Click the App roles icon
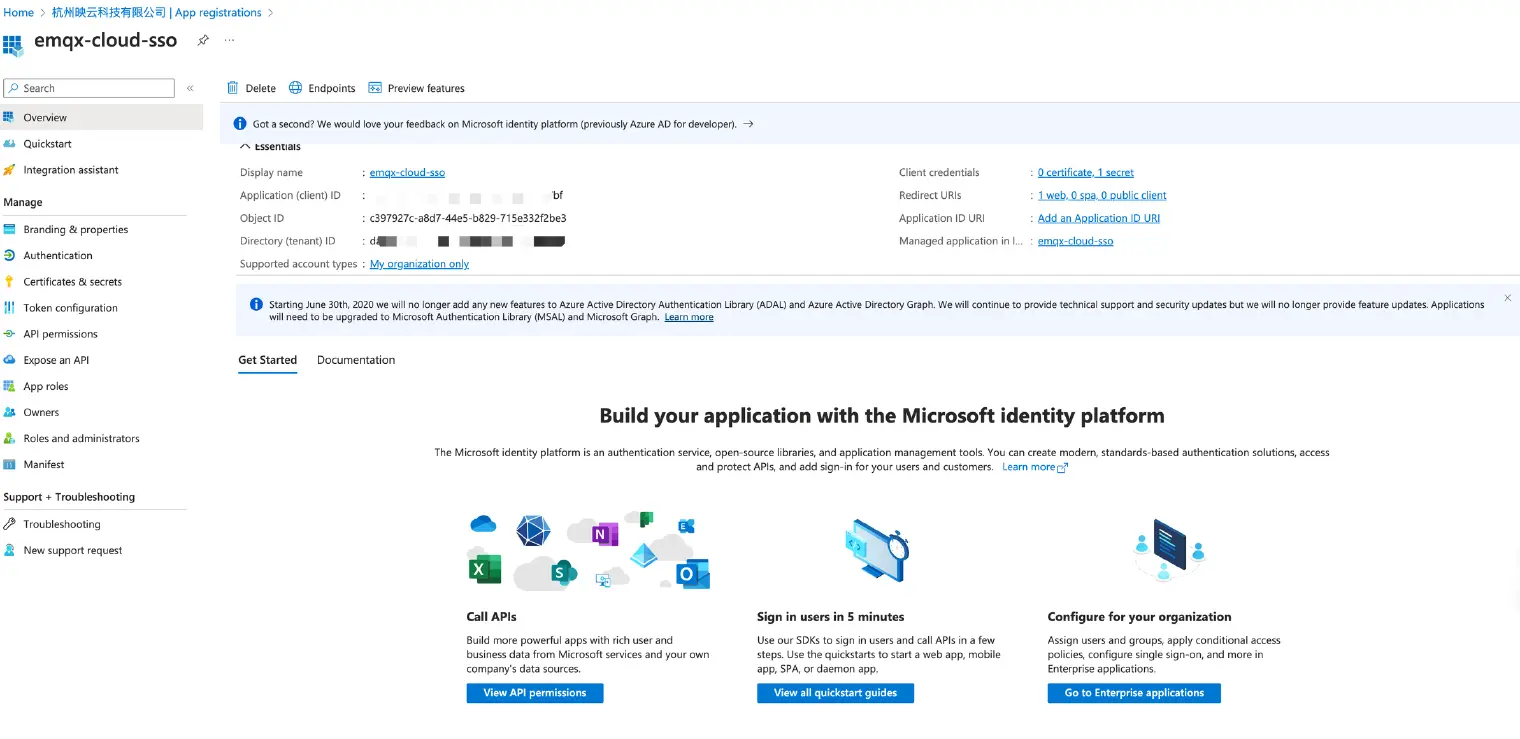The height and width of the screenshot is (739, 1520). (x=9, y=386)
